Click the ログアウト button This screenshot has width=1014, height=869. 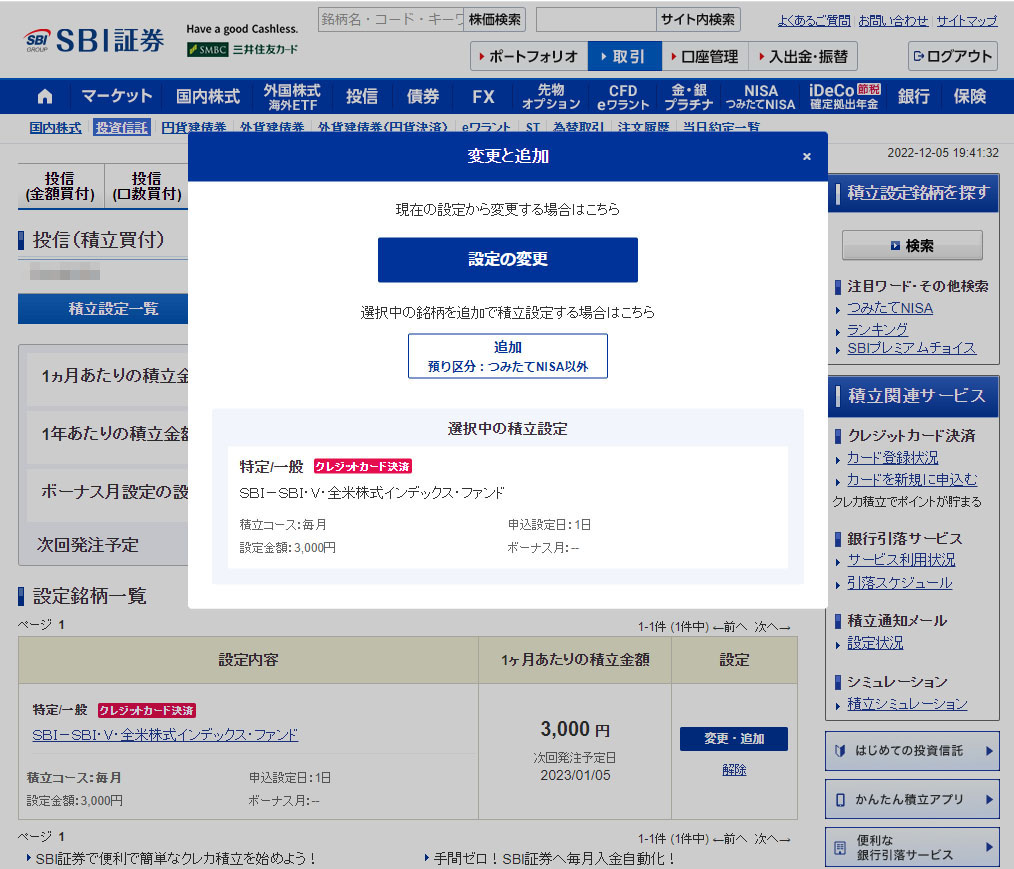point(952,56)
